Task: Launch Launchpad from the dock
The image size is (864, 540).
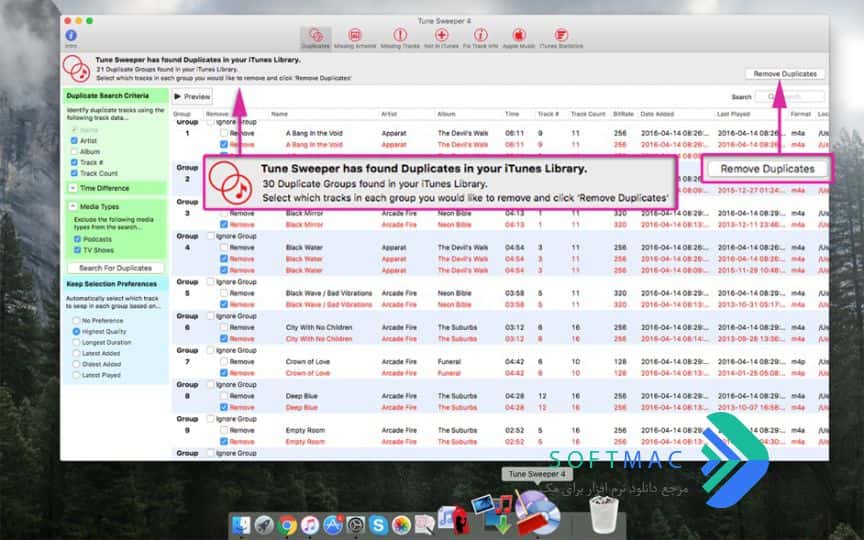Action: tap(264, 525)
